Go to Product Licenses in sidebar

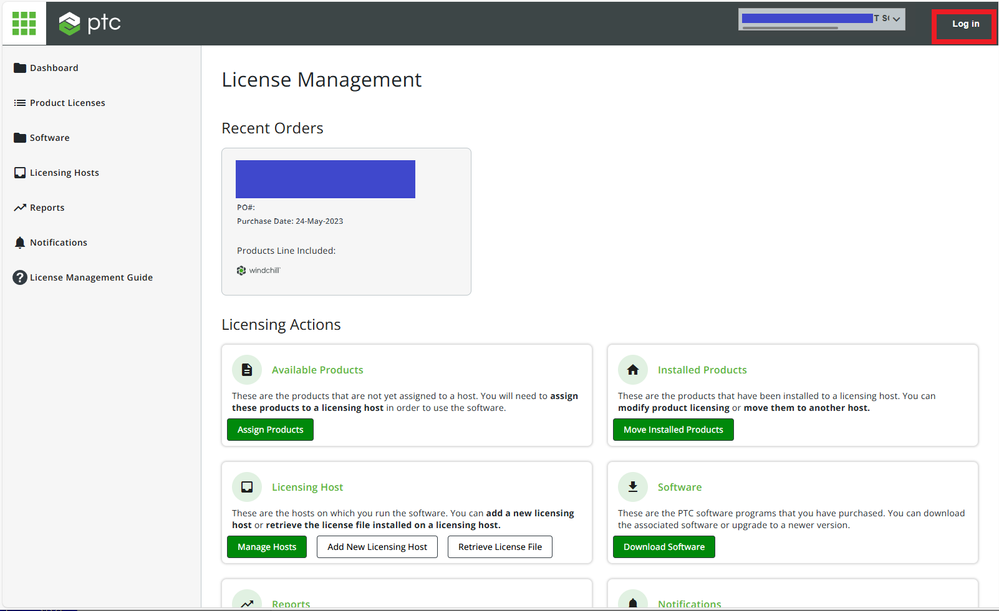point(67,103)
